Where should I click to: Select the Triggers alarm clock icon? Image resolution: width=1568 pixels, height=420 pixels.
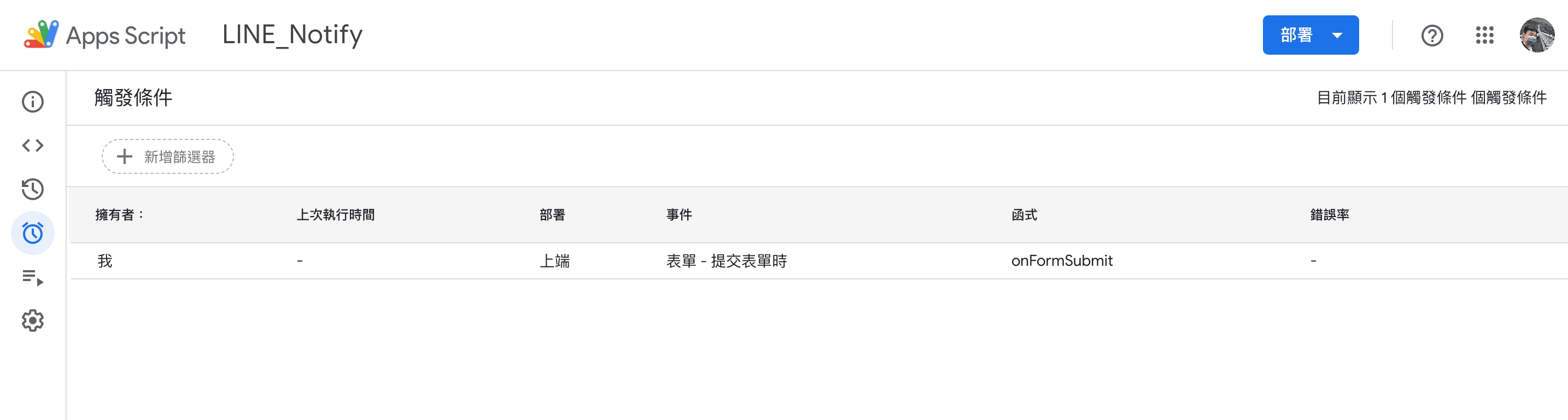tap(33, 233)
